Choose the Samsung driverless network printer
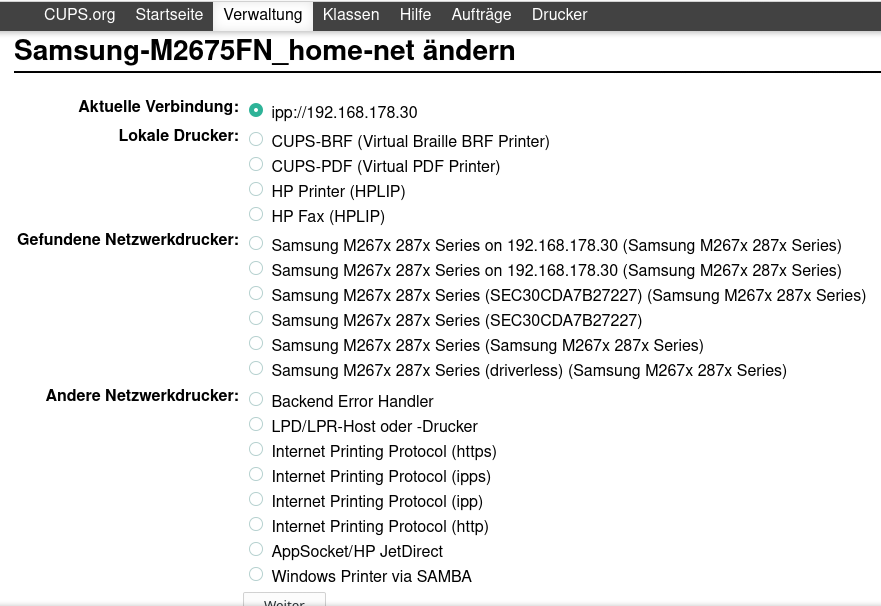This screenshot has width=881, height=606. (x=257, y=369)
